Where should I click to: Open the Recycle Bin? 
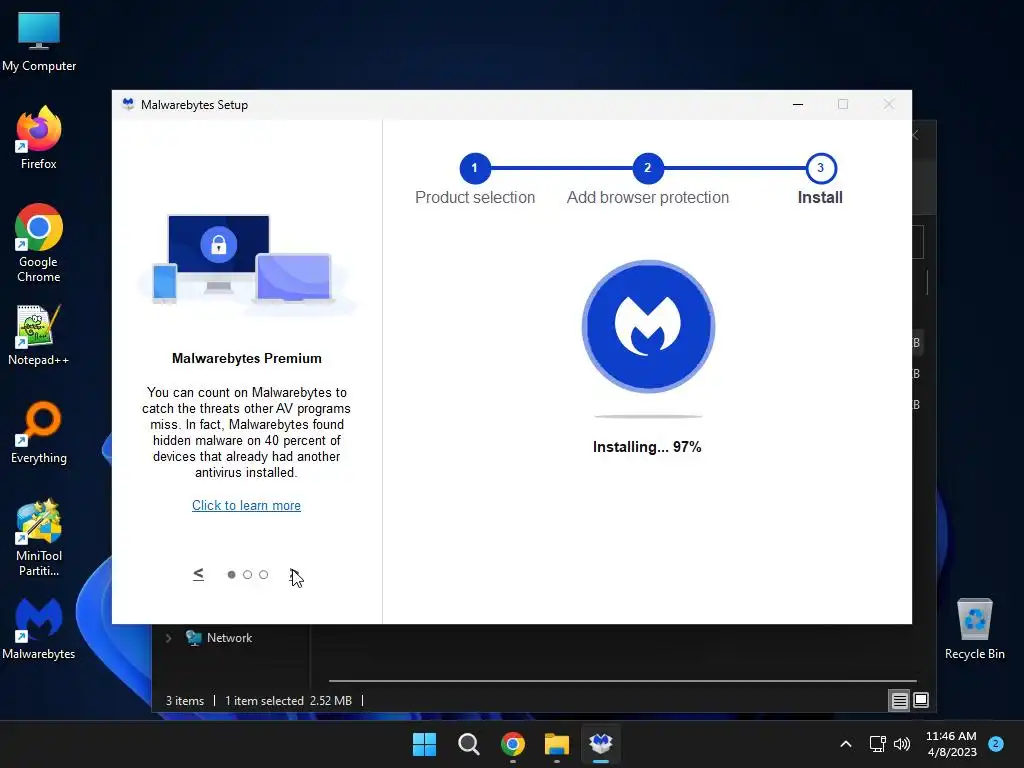(x=974, y=628)
